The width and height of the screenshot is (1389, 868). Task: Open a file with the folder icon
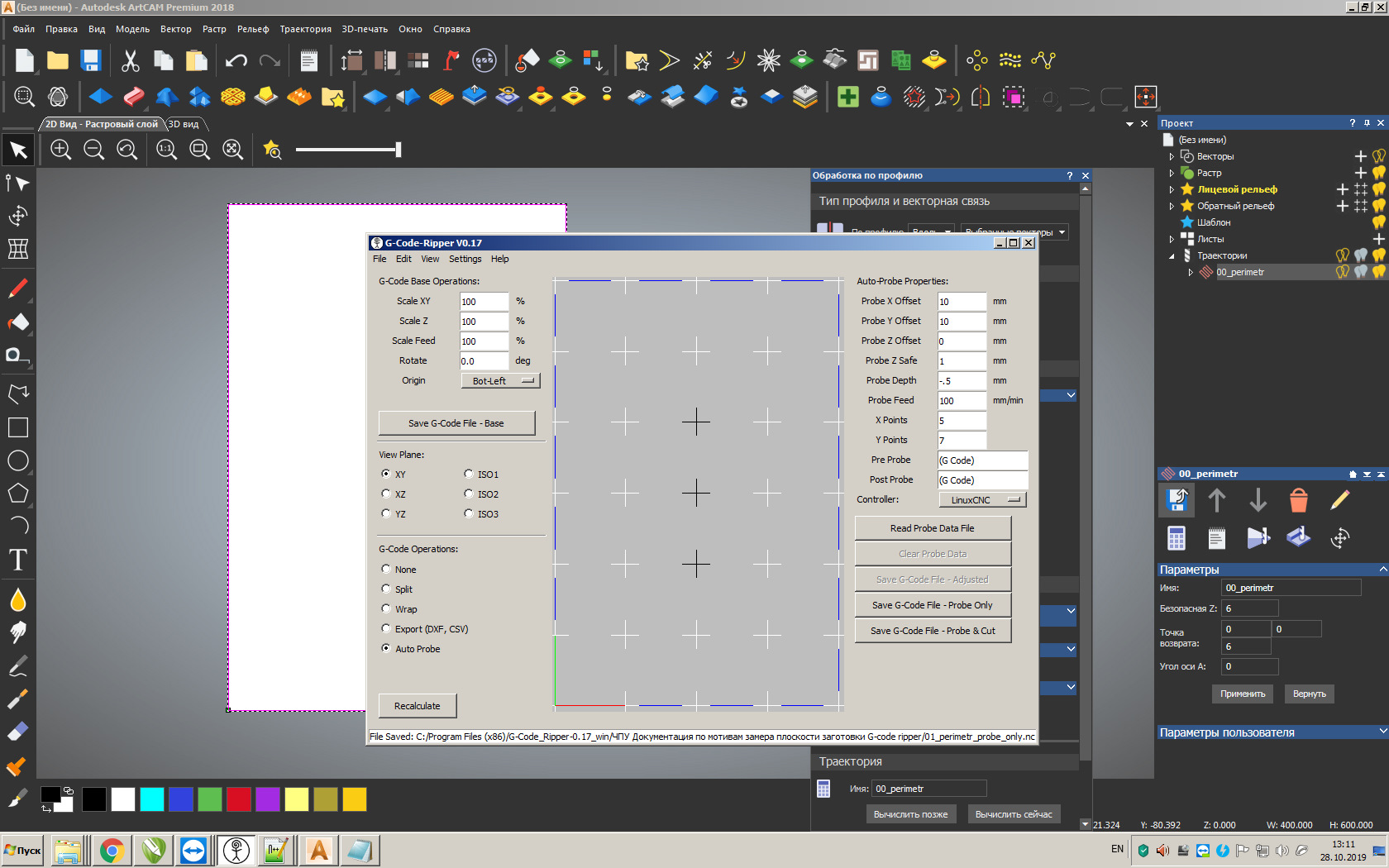[58, 60]
